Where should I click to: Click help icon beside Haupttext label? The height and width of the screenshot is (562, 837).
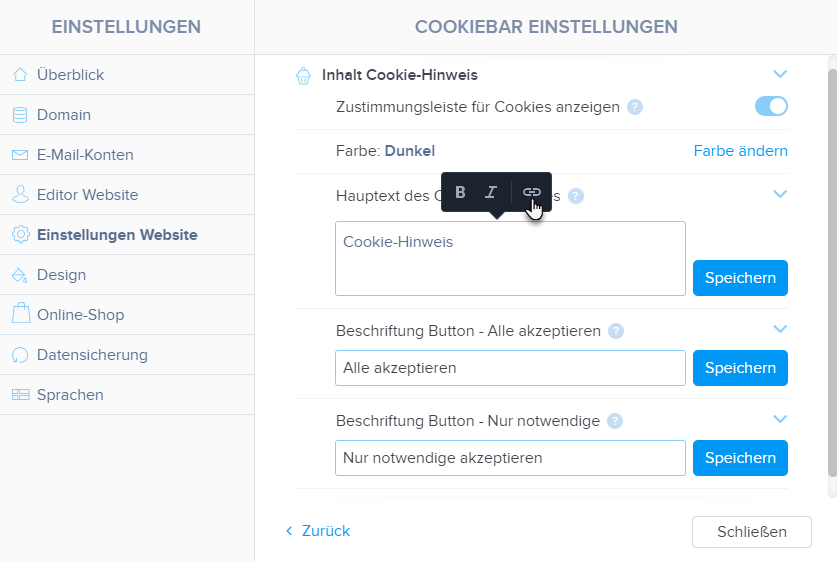click(x=576, y=196)
